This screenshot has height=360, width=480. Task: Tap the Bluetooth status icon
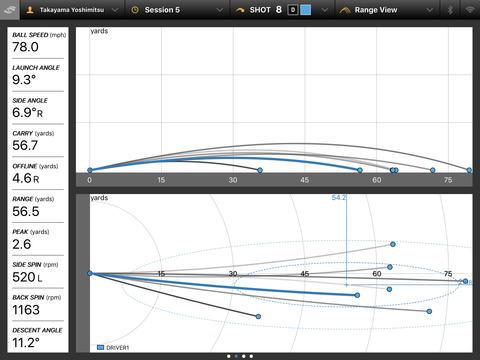[x=450, y=10]
